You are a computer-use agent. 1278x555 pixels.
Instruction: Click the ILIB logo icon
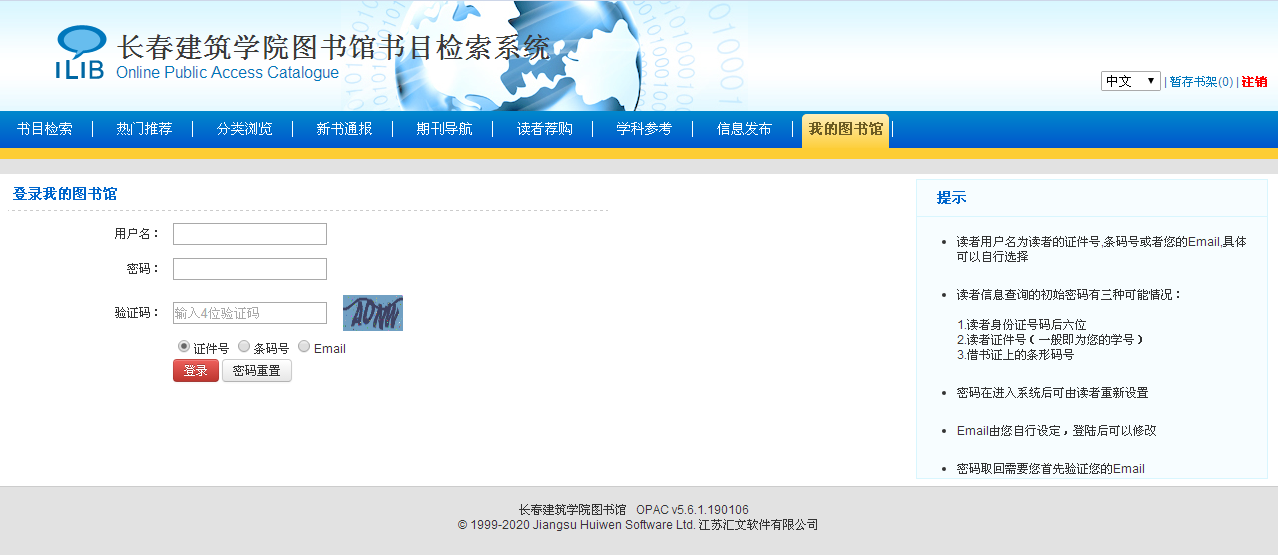(80, 53)
